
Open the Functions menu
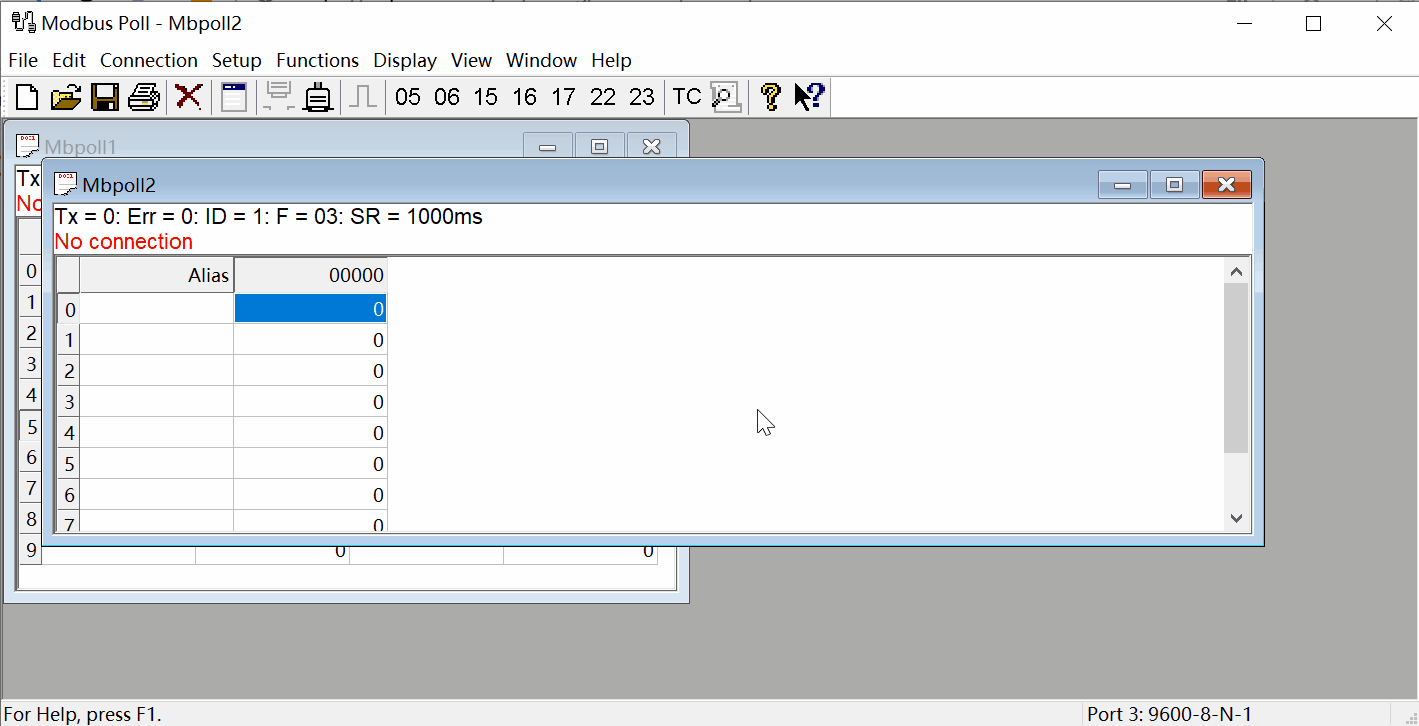point(318,60)
